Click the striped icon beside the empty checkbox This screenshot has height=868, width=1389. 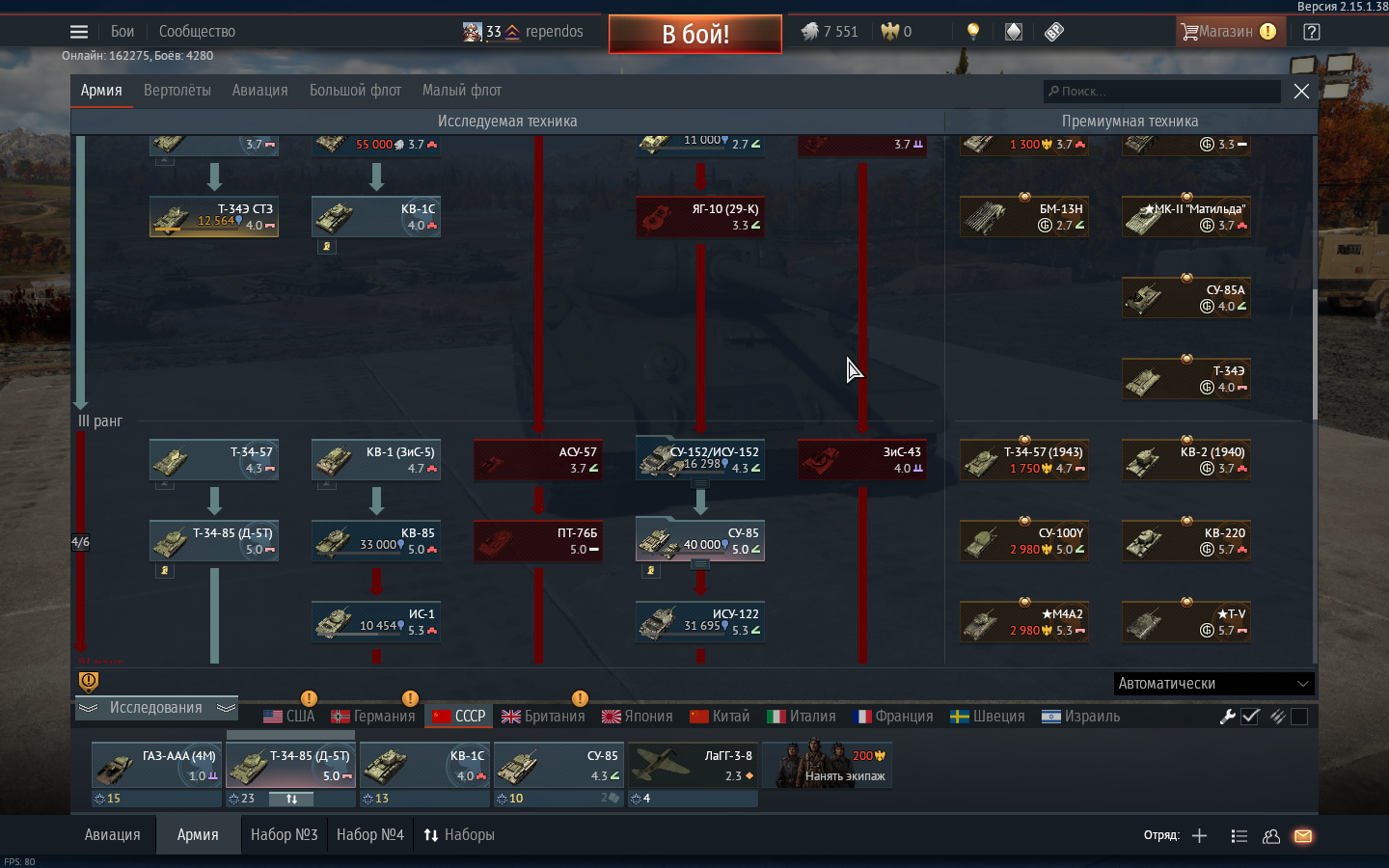1277,717
